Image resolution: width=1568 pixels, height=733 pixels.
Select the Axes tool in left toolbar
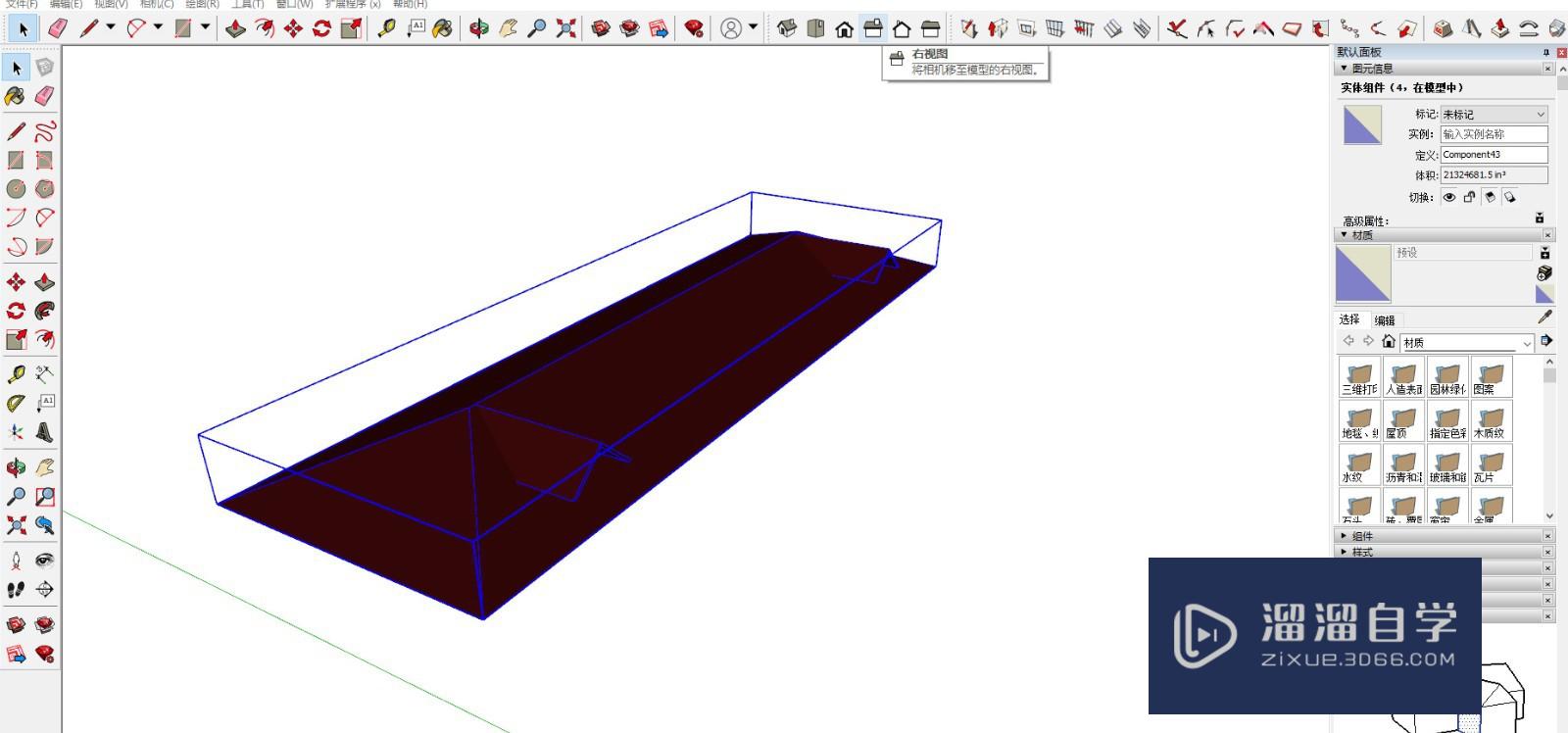click(x=16, y=431)
